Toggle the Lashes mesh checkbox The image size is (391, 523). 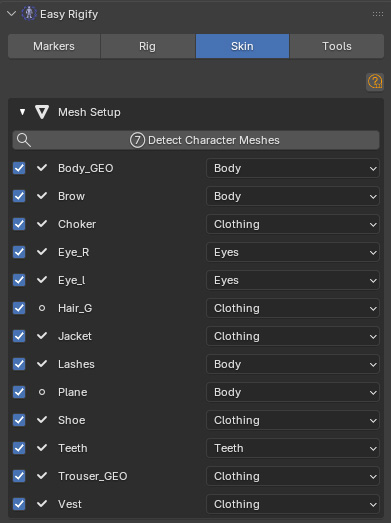click(19, 364)
